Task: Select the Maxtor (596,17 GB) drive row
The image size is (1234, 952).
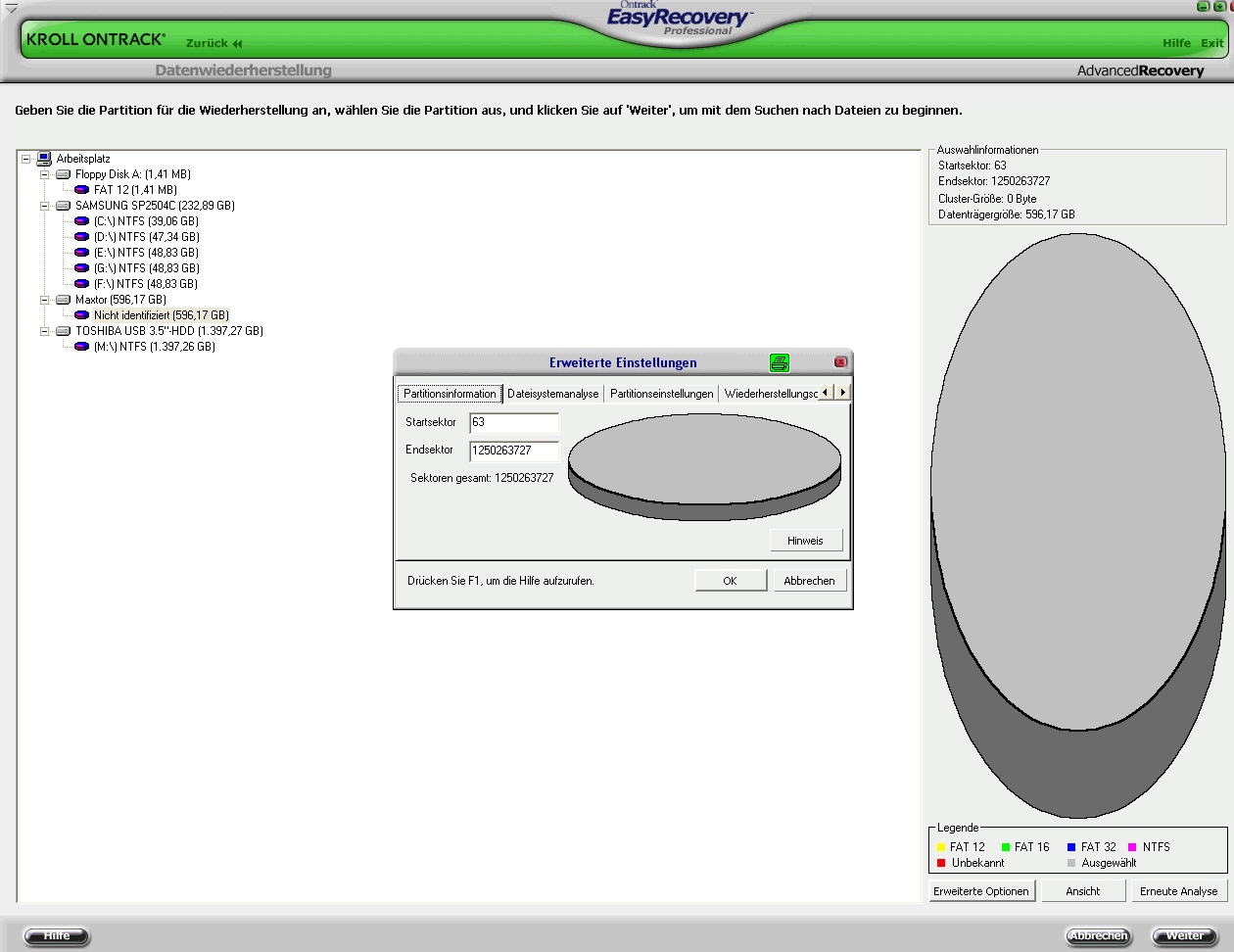Action: (x=120, y=300)
